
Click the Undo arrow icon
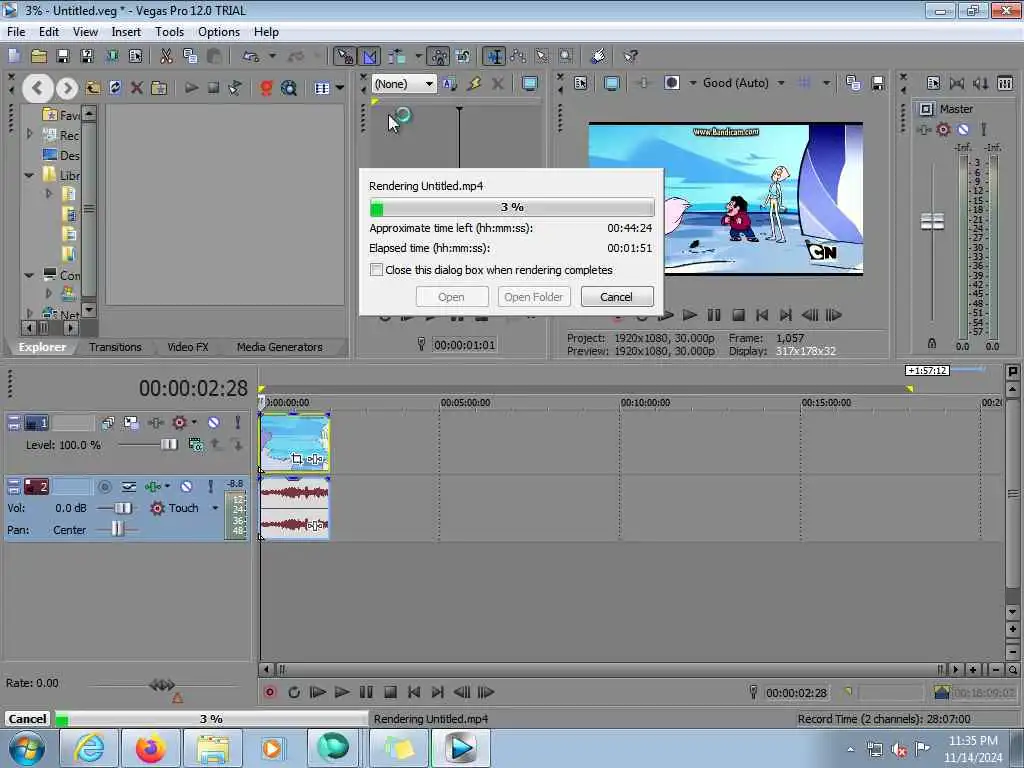[x=251, y=56]
